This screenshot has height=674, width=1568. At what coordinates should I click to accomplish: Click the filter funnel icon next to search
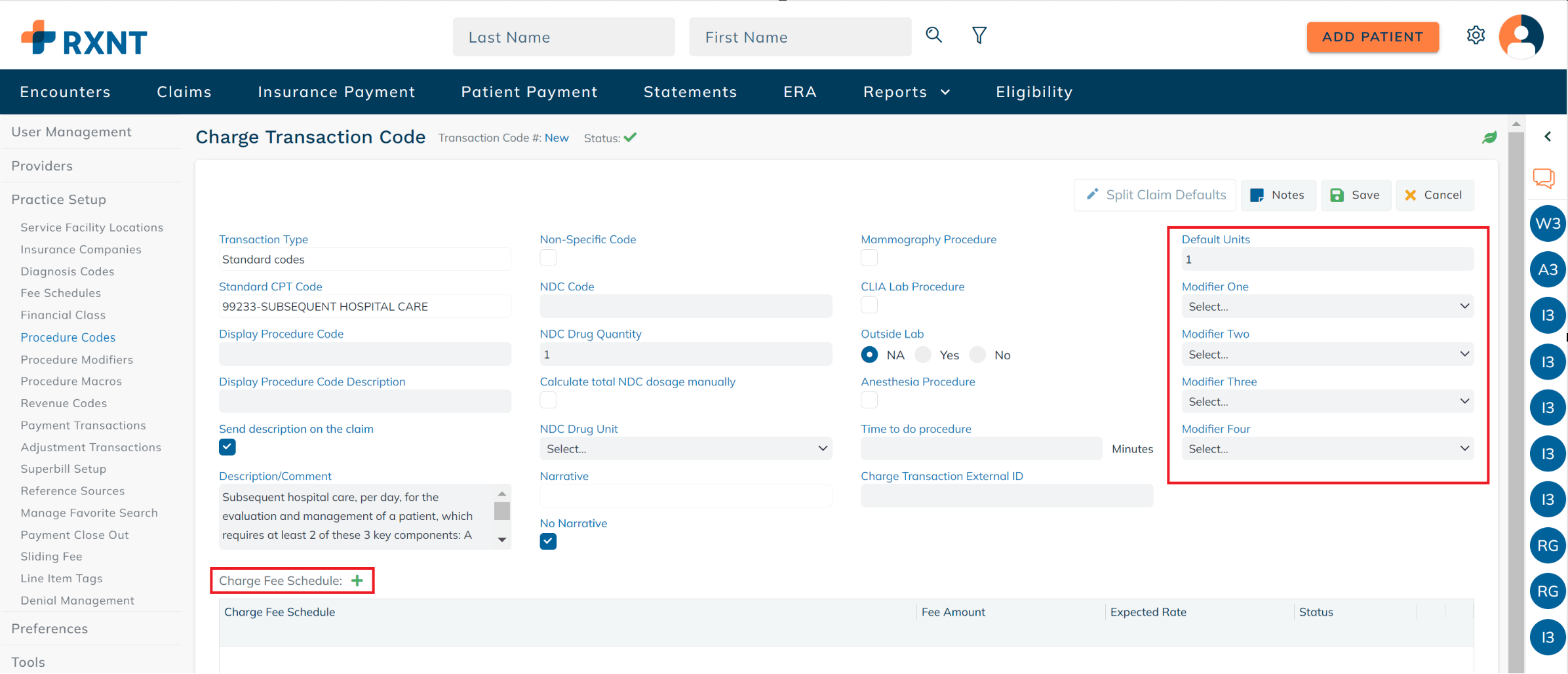click(979, 35)
